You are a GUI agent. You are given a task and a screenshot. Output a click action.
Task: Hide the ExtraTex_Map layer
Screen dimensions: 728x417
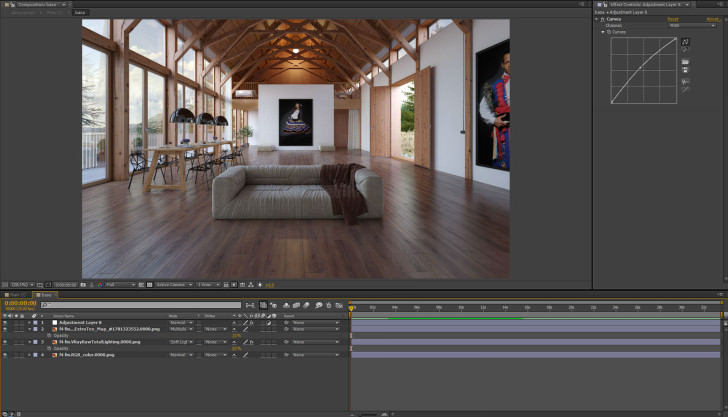tap(5, 329)
